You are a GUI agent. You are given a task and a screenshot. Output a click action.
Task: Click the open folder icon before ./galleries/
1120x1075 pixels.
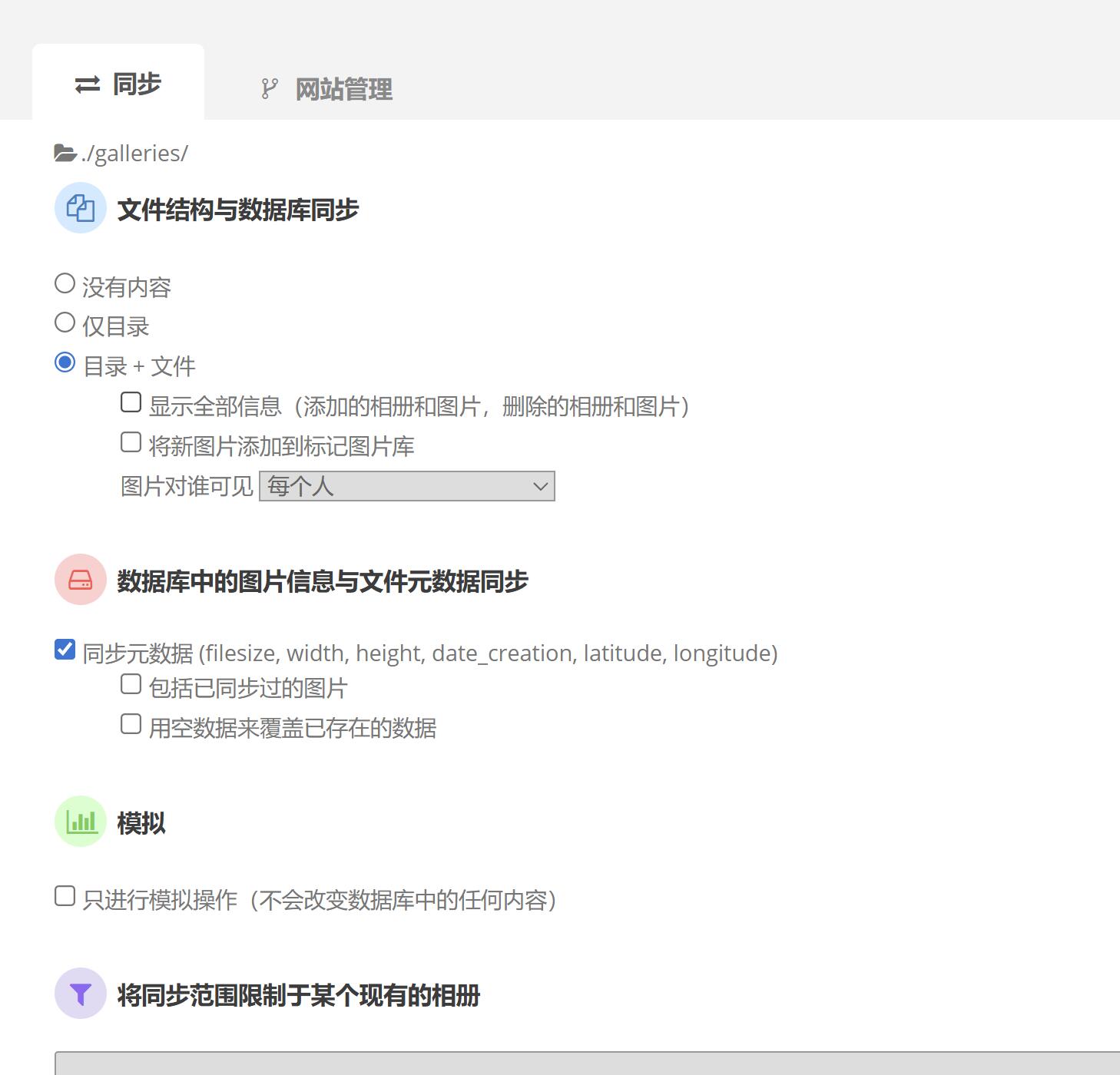pos(65,154)
